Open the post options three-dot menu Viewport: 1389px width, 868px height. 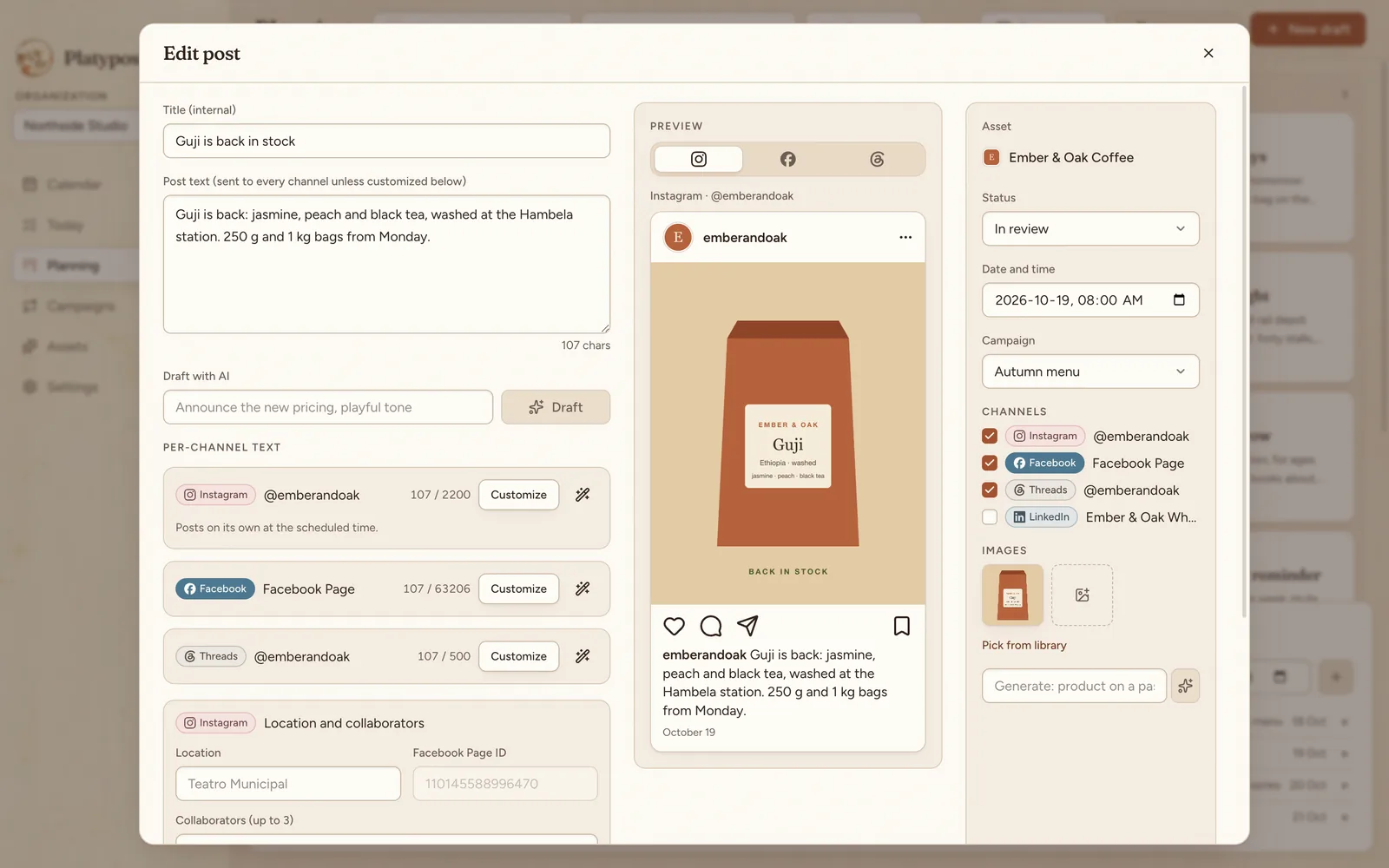click(x=905, y=237)
